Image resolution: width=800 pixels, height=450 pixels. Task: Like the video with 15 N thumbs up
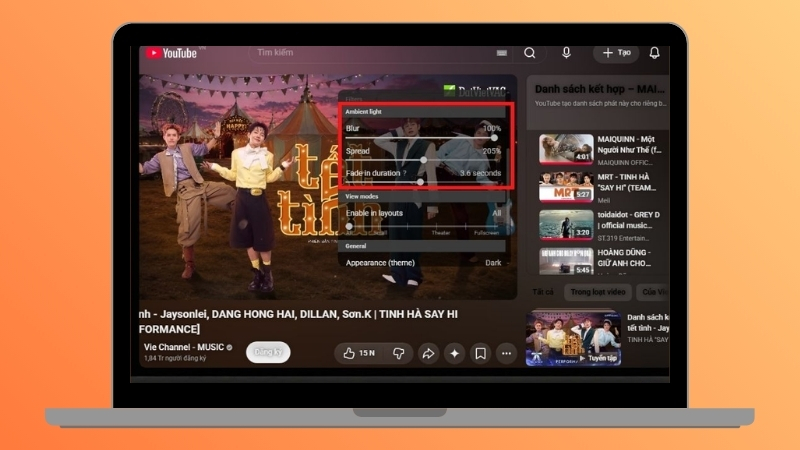(x=359, y=353)
